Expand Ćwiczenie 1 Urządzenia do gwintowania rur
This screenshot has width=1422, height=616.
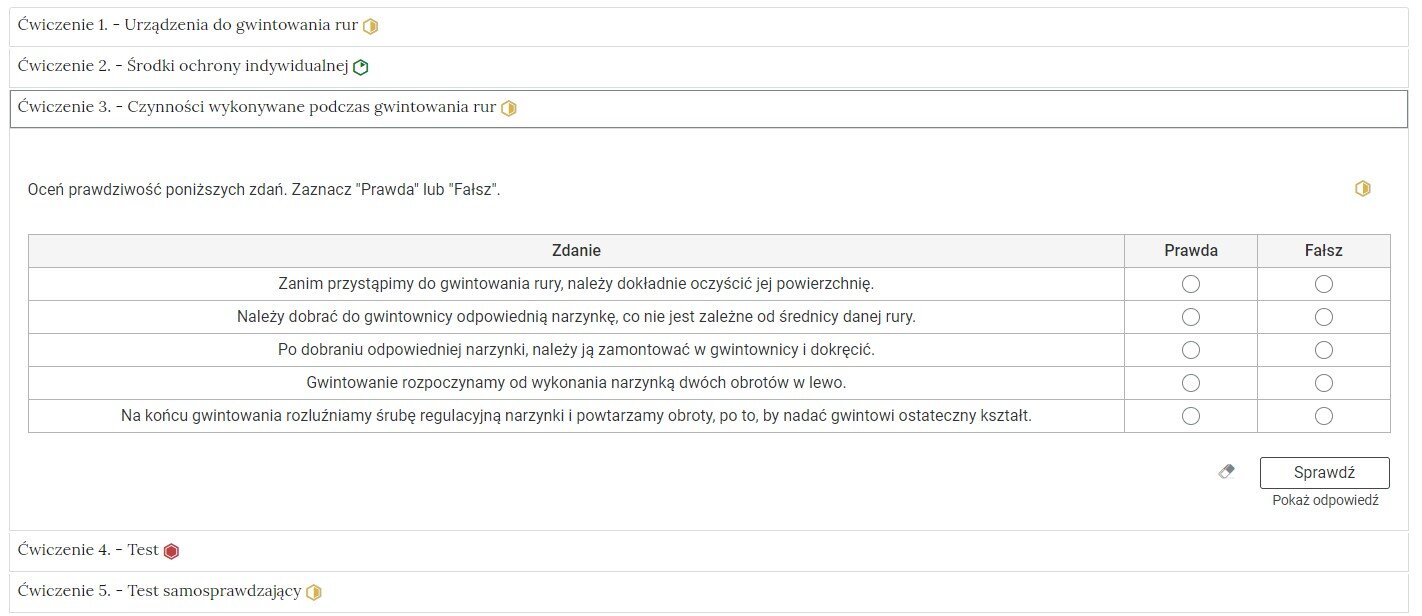coord(709,27)
